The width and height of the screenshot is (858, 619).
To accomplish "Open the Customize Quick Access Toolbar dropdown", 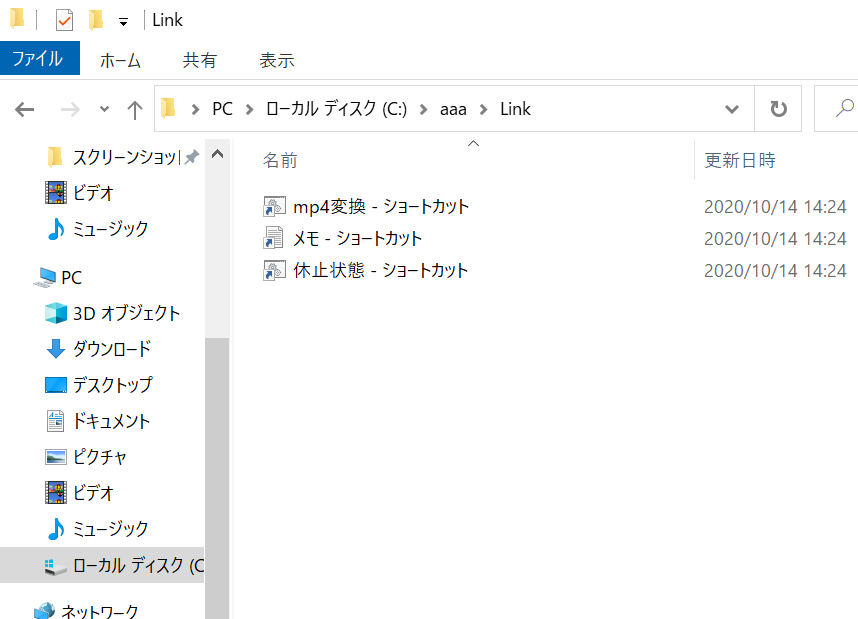I will pyautogui.click(x=124, y=22).
